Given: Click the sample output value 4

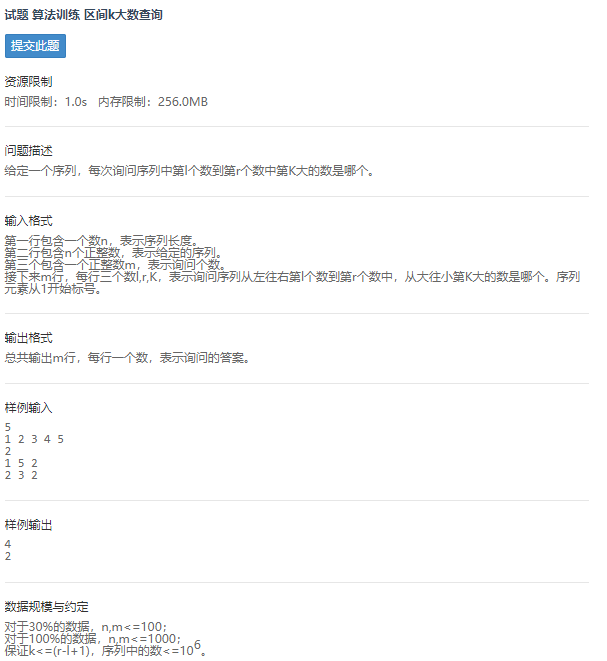Looking at the screenshot, I should point(8,544).
